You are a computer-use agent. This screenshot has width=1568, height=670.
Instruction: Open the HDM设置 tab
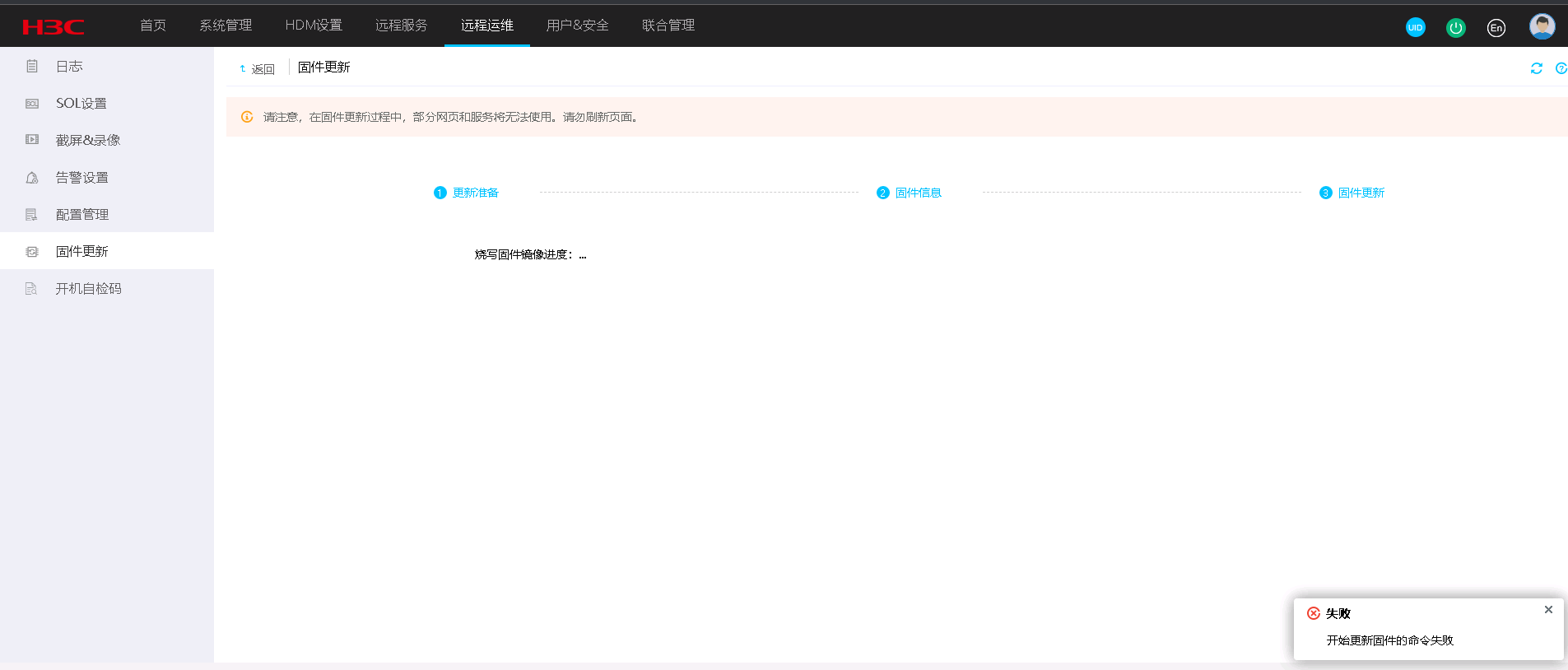coord(314,26)
